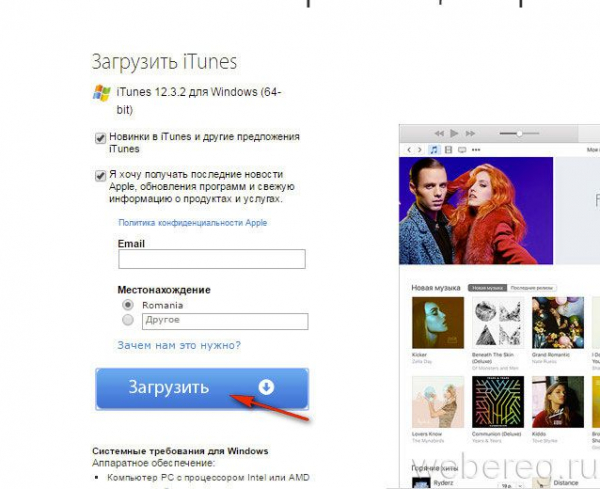Go back with the left chevron in iTunes
This screenshot has width=600, height=489.
[x=409, y=150]
